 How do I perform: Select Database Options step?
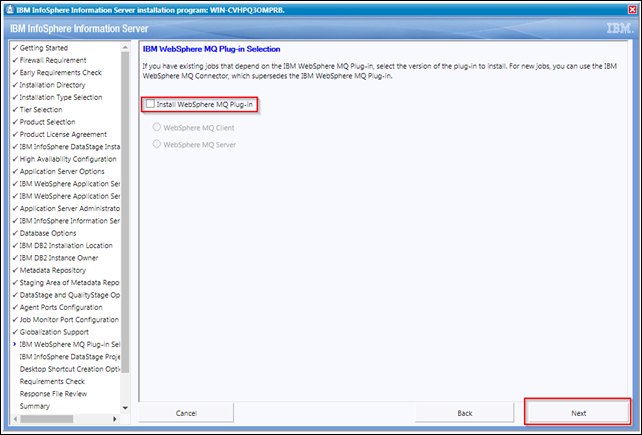tap(48, 233)
